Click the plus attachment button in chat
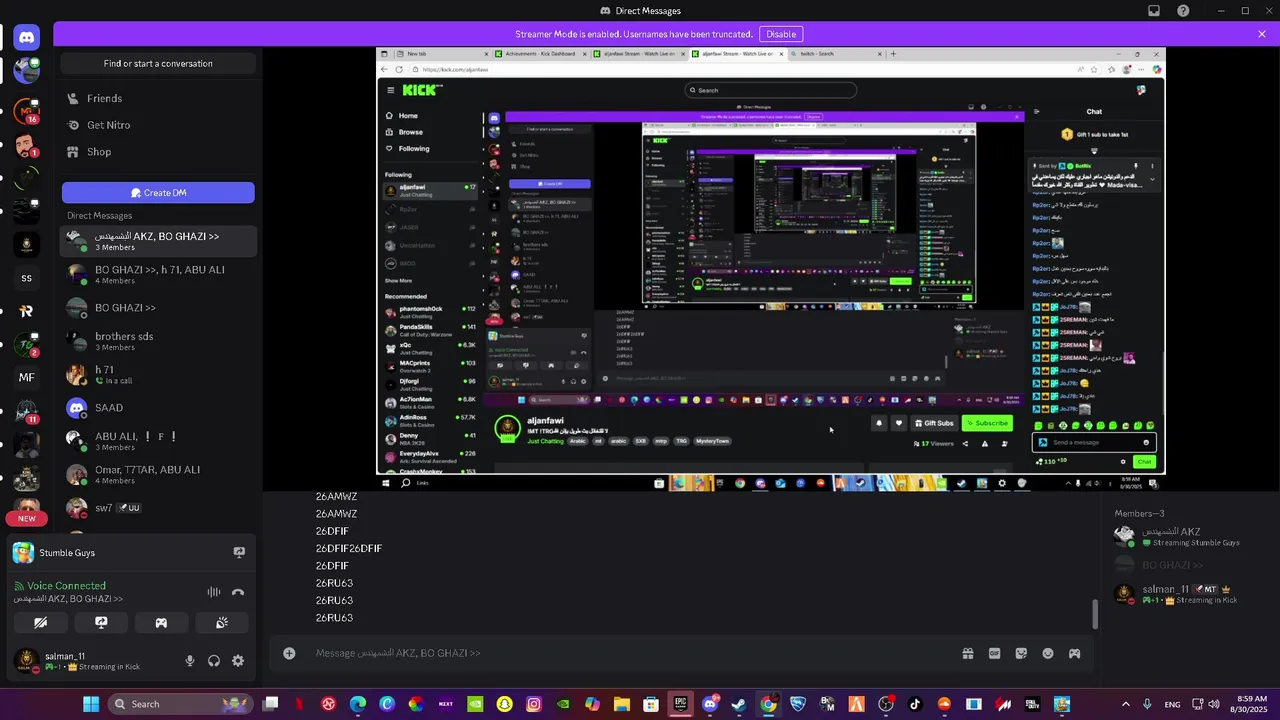 click(289, 653)
